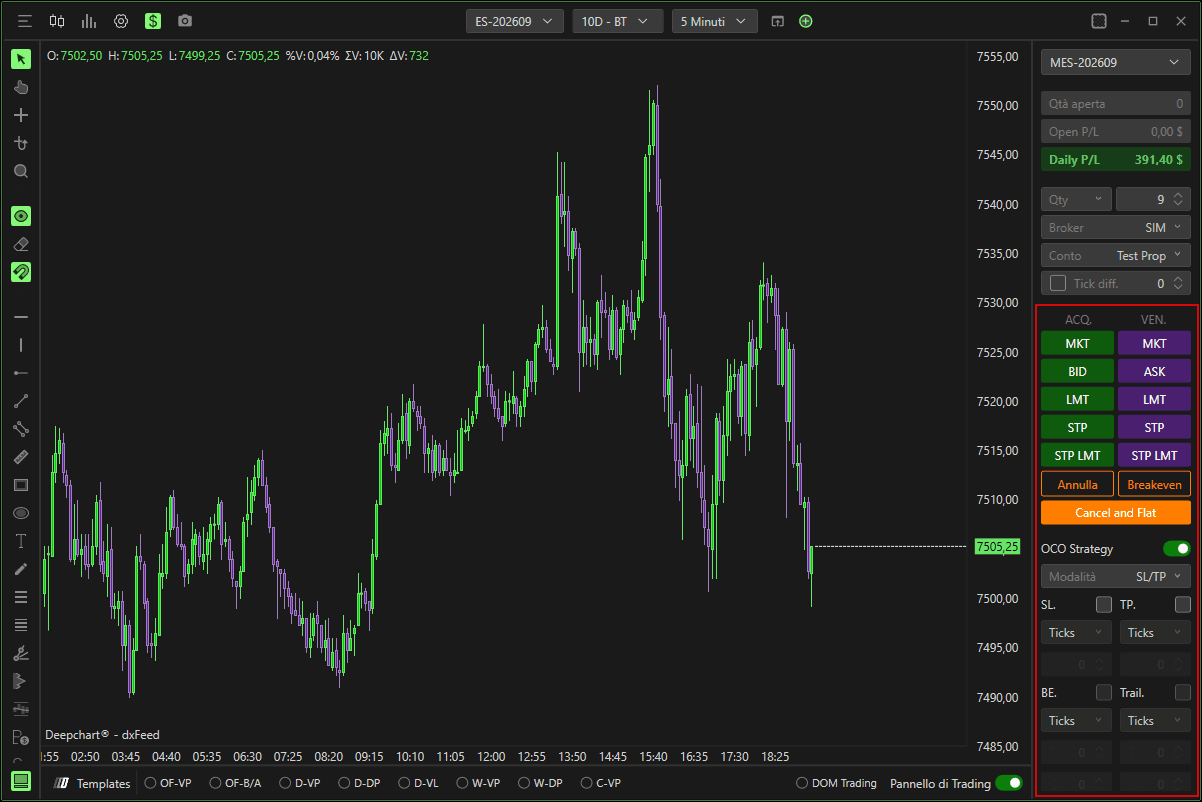Toggle drawings visibility eye icon
1202x802 pixels.
tap(21, 216)
